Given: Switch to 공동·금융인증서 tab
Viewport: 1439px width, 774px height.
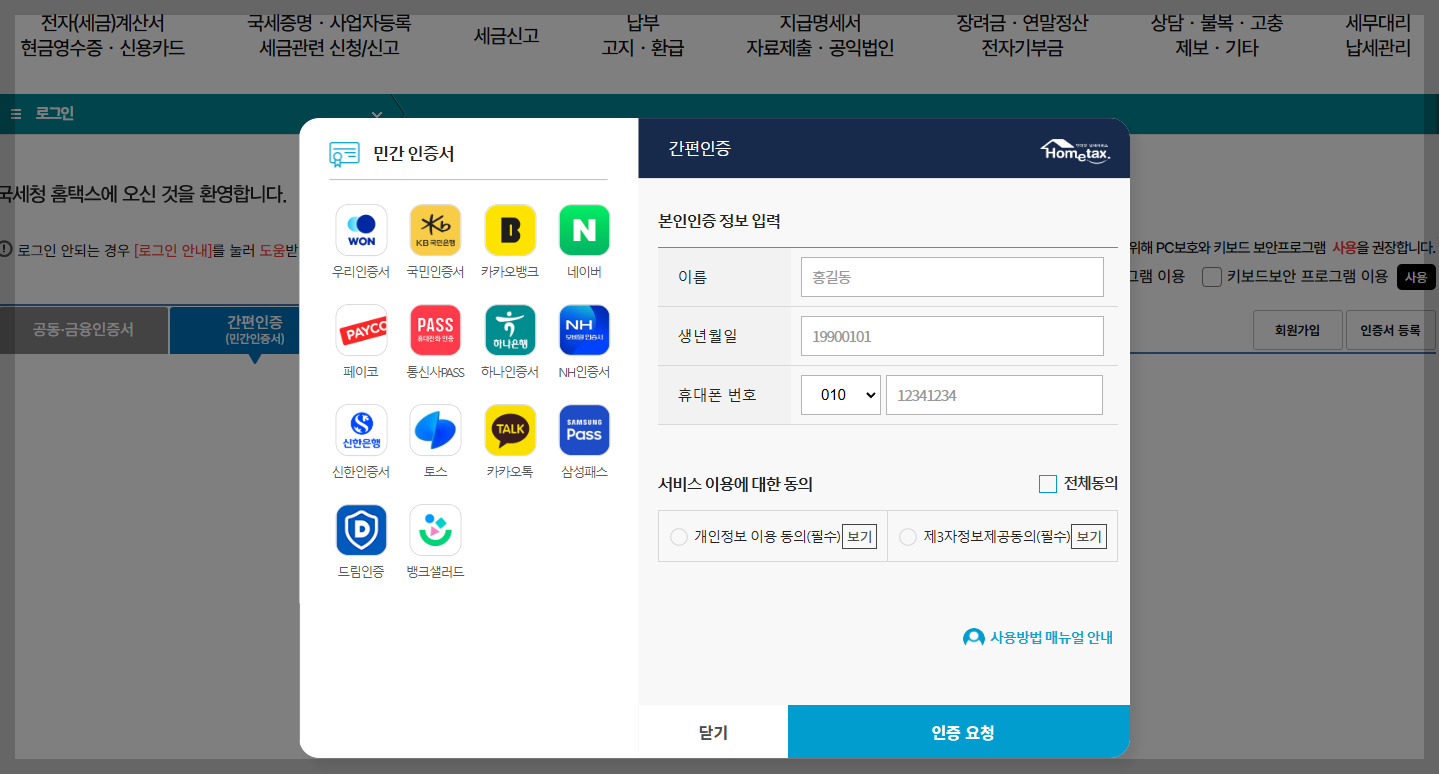Looking at the screenshot, I should (x=83, y=329).
